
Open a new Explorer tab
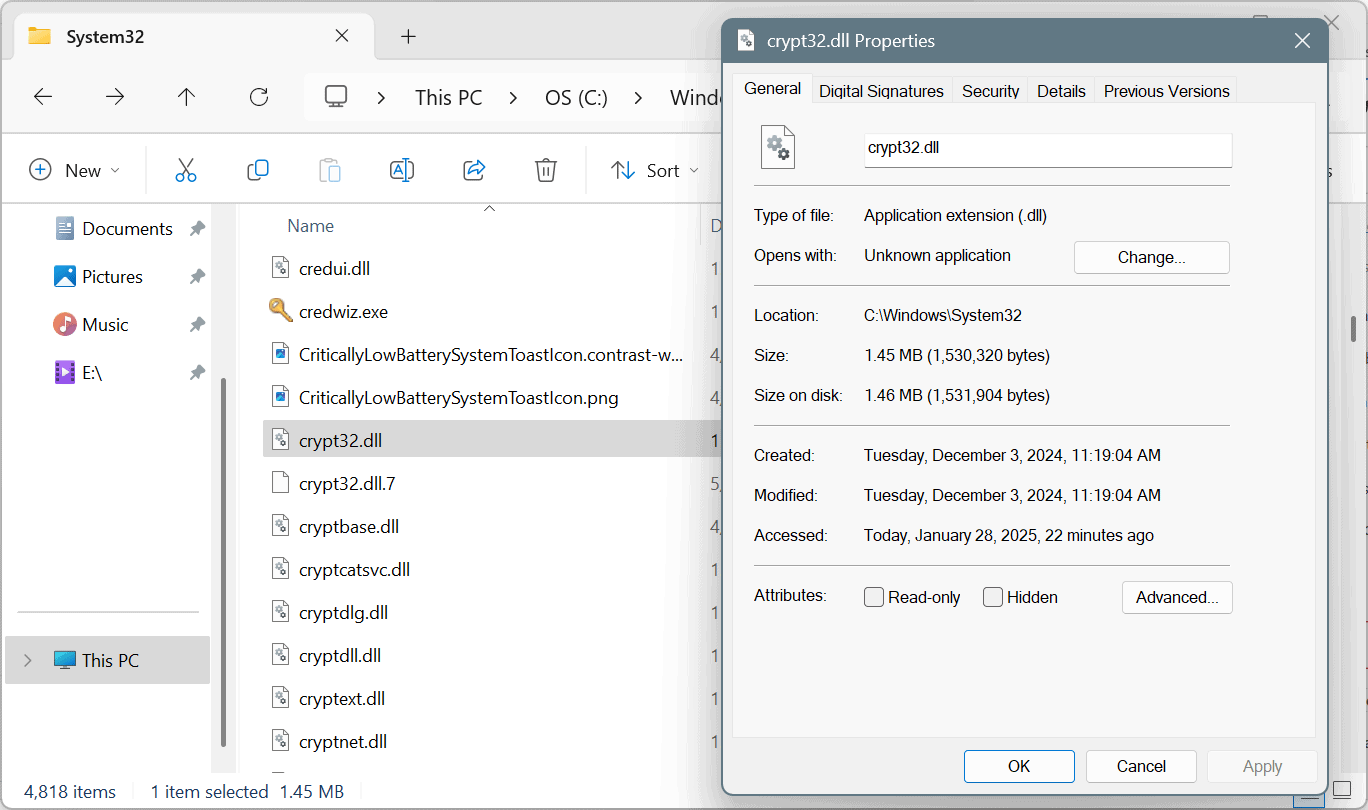[408, 36]
